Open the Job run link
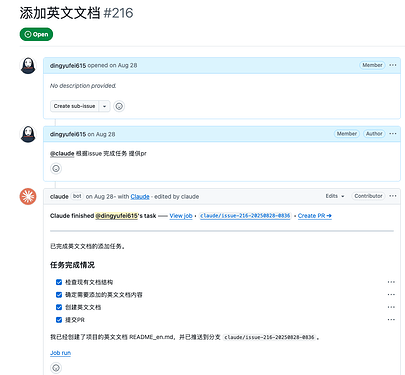 60,353
